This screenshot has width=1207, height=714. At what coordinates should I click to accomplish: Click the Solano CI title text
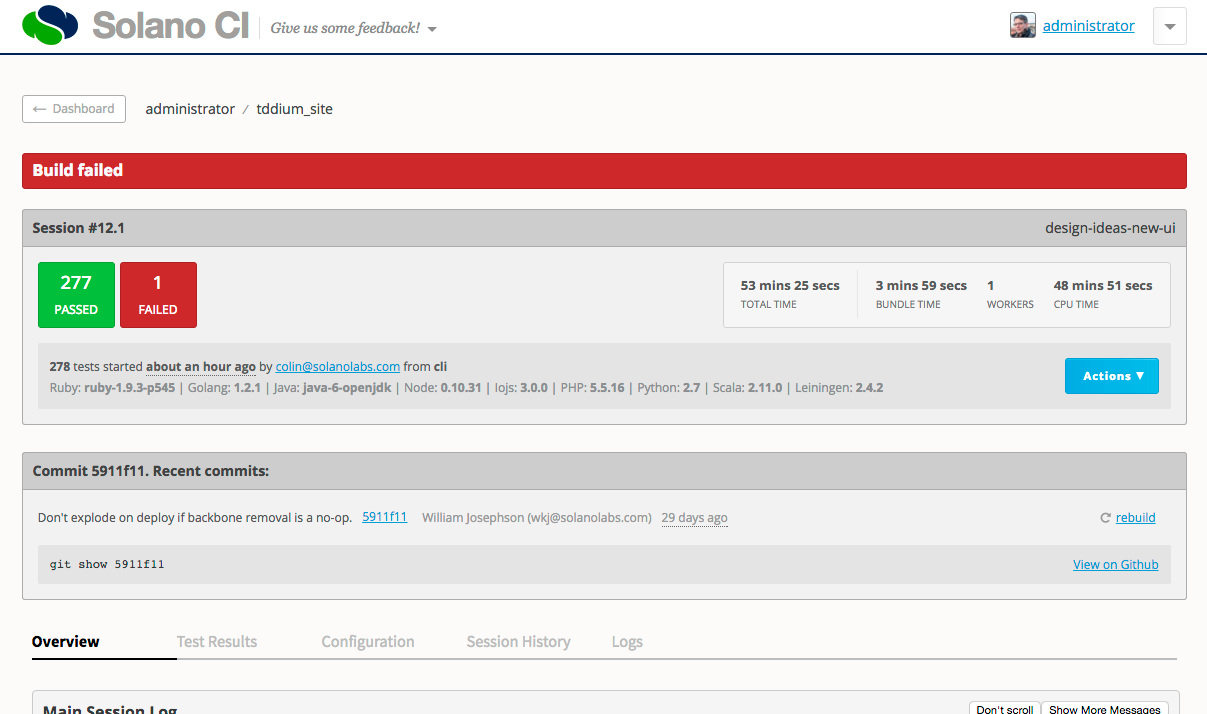tap(170, 25)
